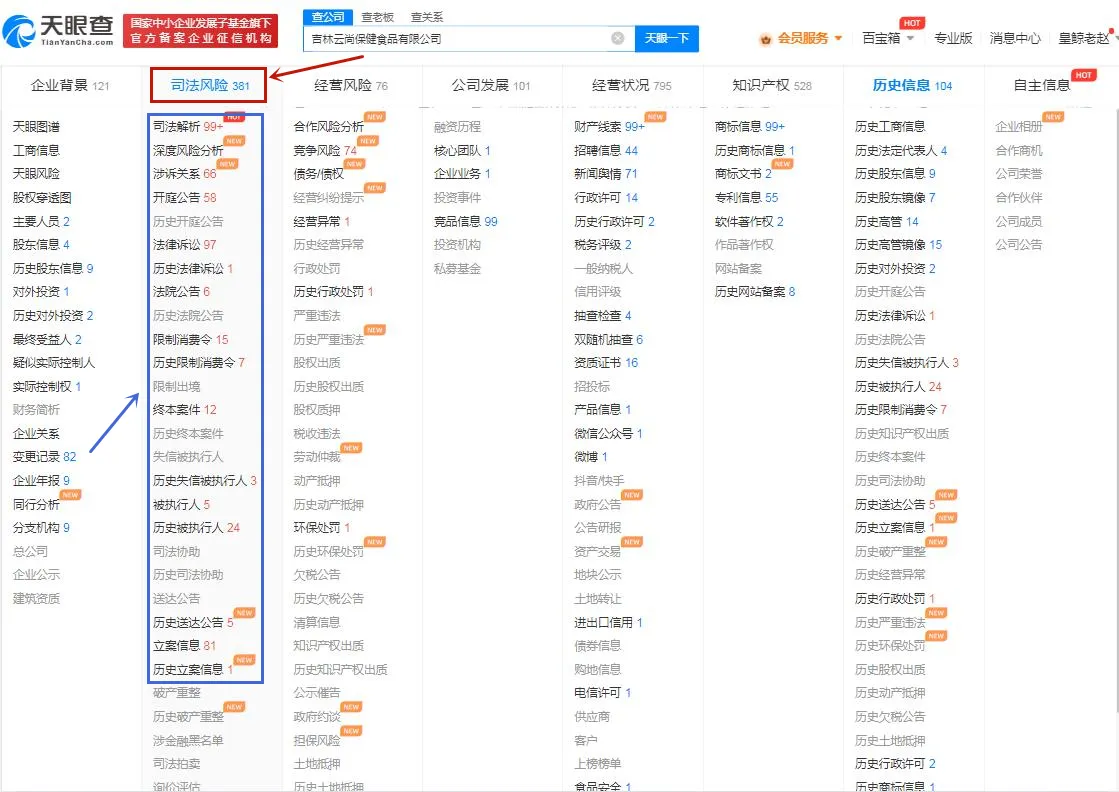Open the 自主信息 category tab
The height and width of the screenshot is (792, 1119).
coord(1042,86)
